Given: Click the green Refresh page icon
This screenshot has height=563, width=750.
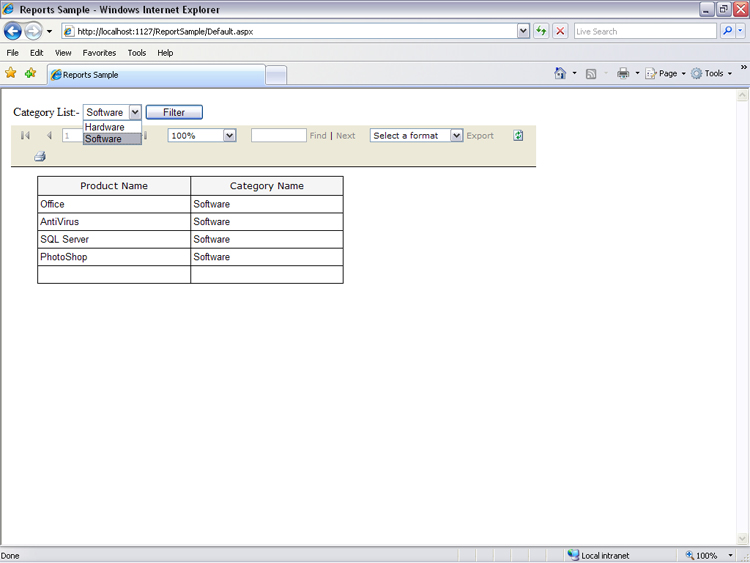Looking at the screenshot, I should (x=541, y=32).
